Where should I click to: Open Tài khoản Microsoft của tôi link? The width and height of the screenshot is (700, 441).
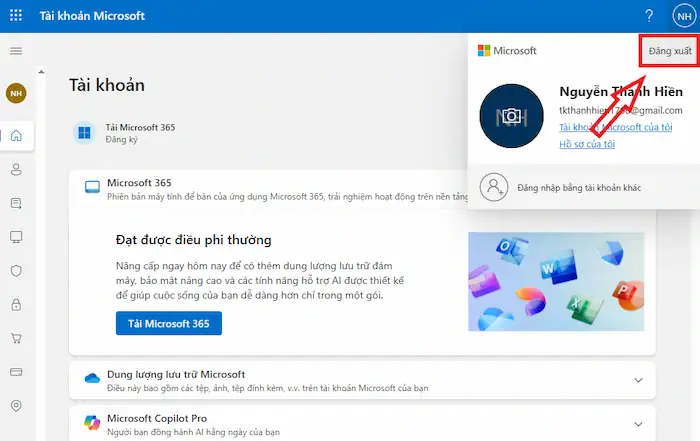point(616,127)
